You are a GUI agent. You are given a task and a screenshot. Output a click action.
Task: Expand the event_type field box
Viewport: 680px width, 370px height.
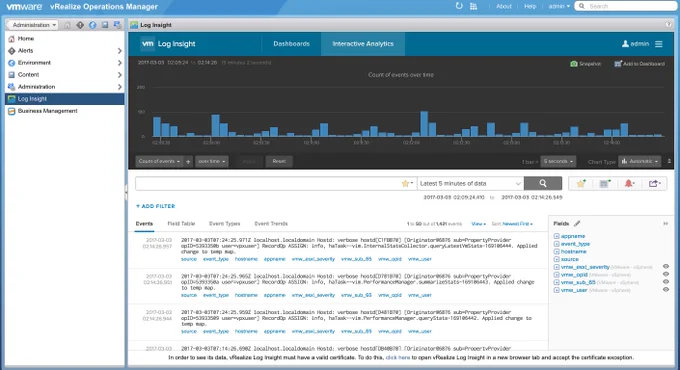(556, 244)
